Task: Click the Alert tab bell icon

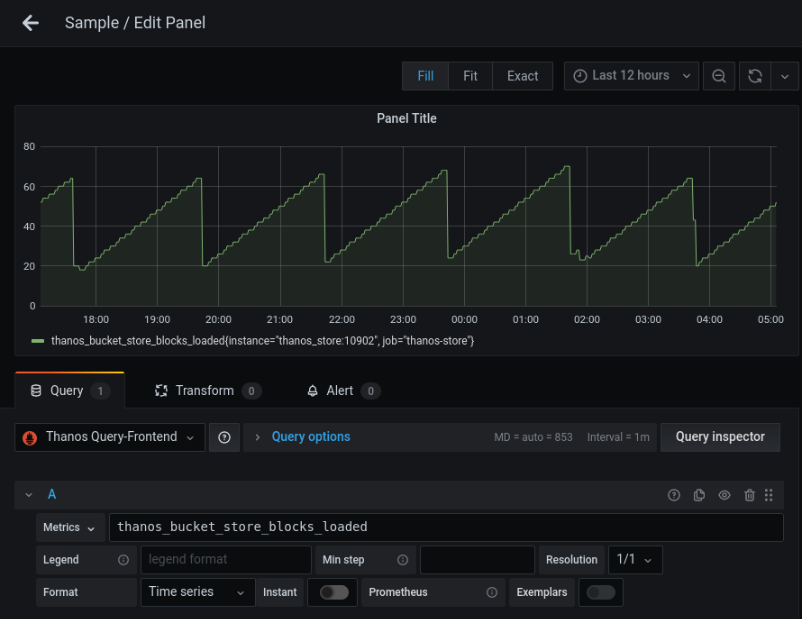Action: 313,391
